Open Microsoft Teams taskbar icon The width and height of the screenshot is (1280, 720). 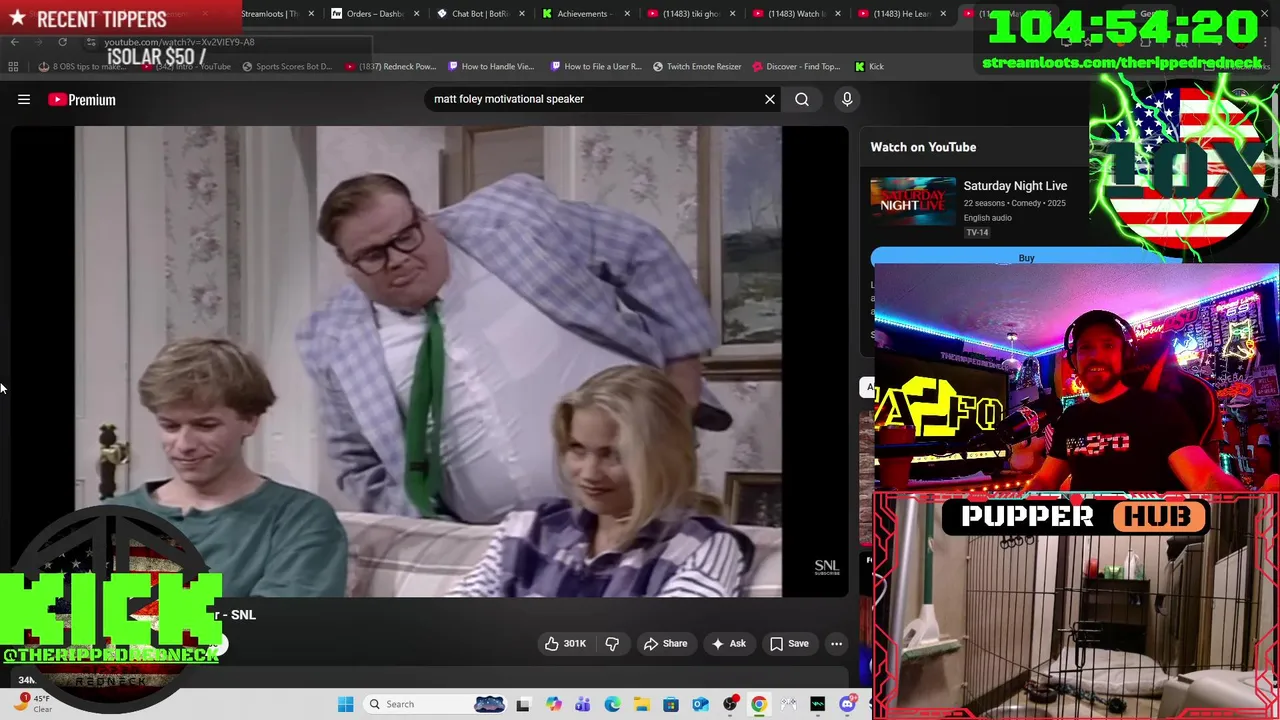[x=583, y=704]
